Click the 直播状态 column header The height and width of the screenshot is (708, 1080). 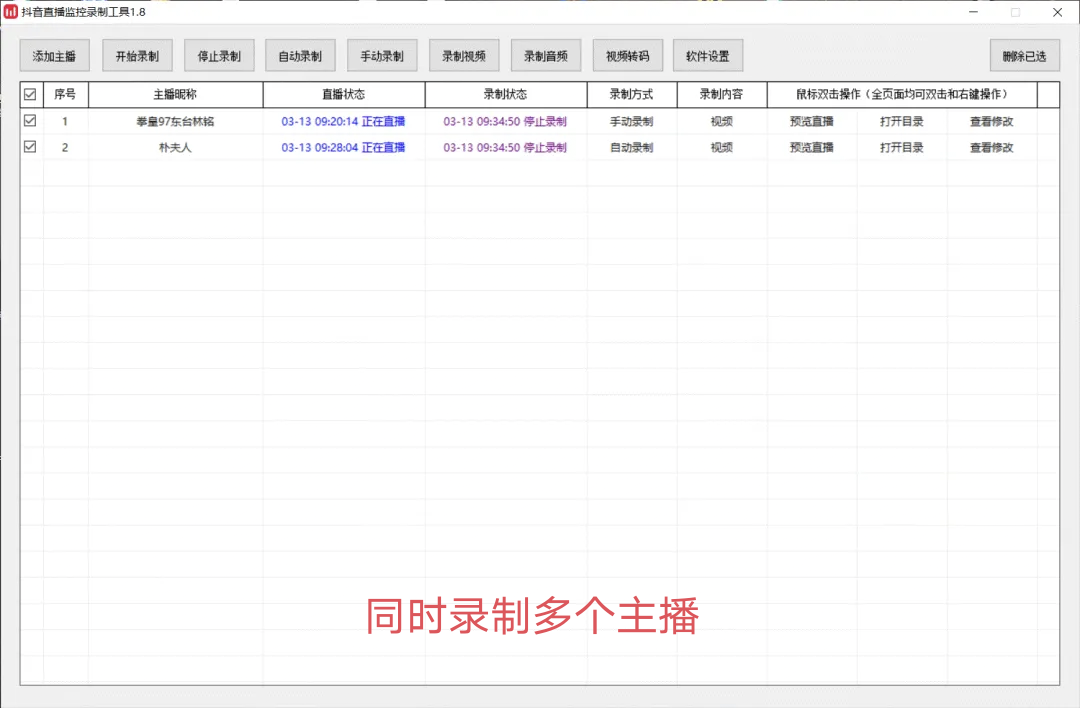coord(344,94)
